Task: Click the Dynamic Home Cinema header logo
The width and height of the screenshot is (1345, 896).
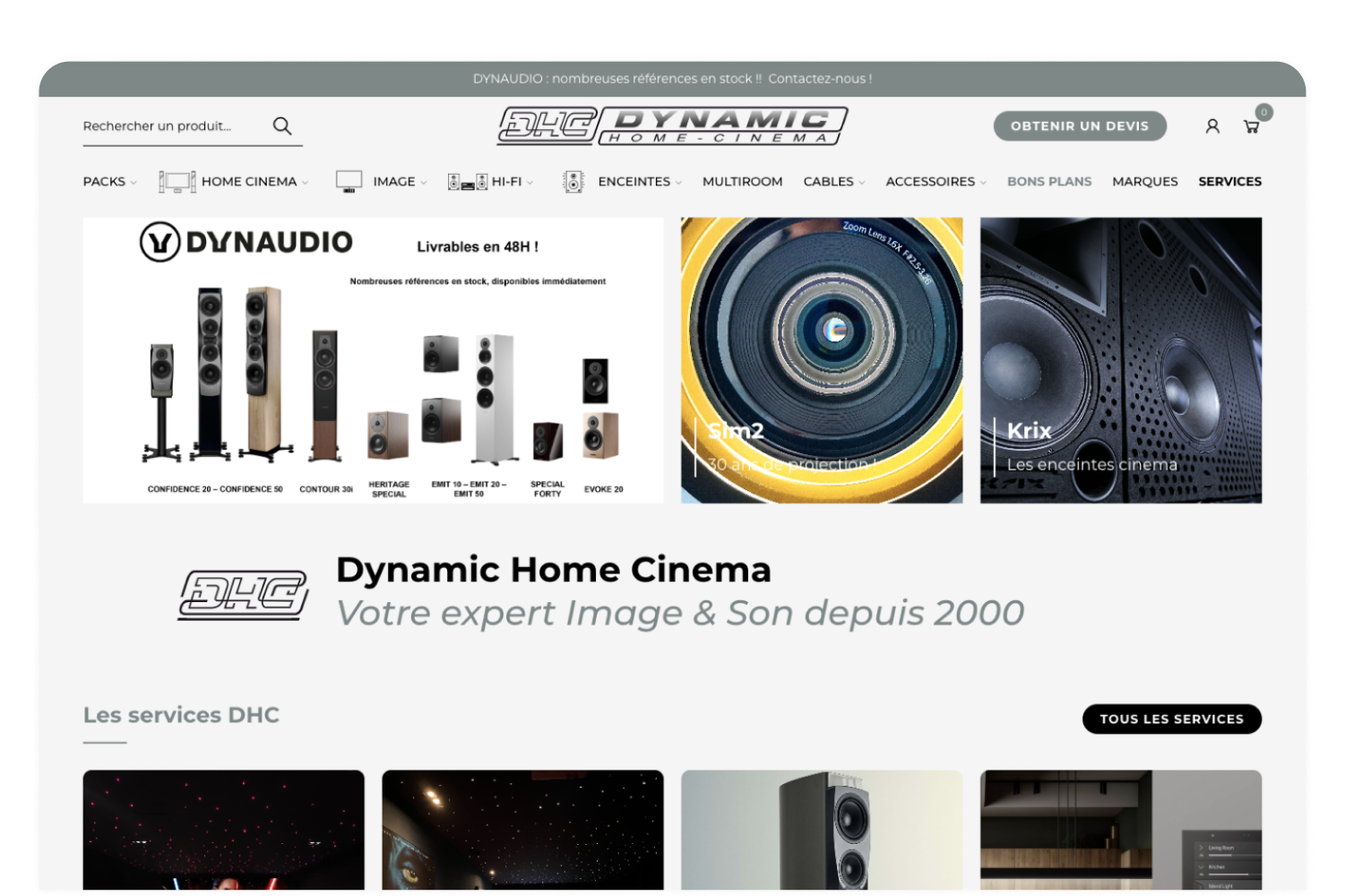Action: [x=673, y=125]
